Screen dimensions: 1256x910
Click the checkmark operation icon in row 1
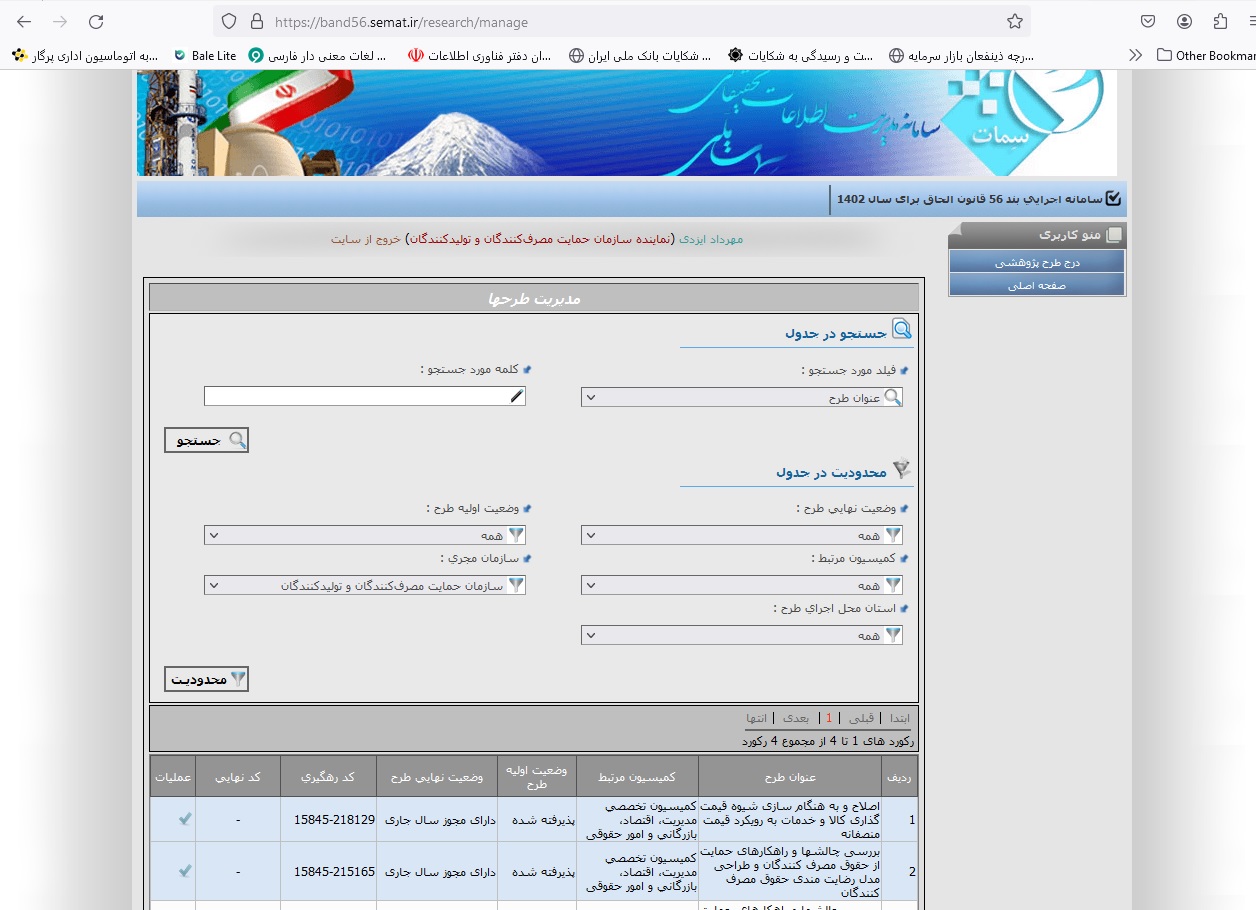pyautogui.click(x=185, y=819)
